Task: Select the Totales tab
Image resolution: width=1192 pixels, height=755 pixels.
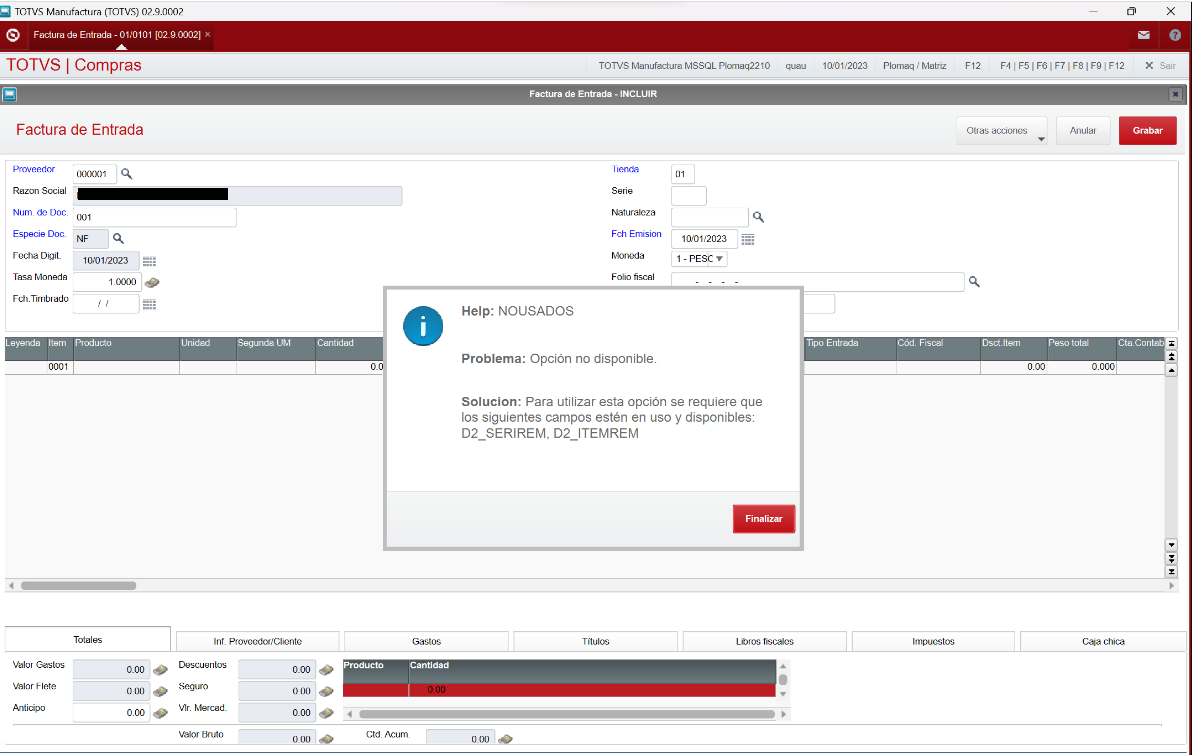Action: [87, 639]
